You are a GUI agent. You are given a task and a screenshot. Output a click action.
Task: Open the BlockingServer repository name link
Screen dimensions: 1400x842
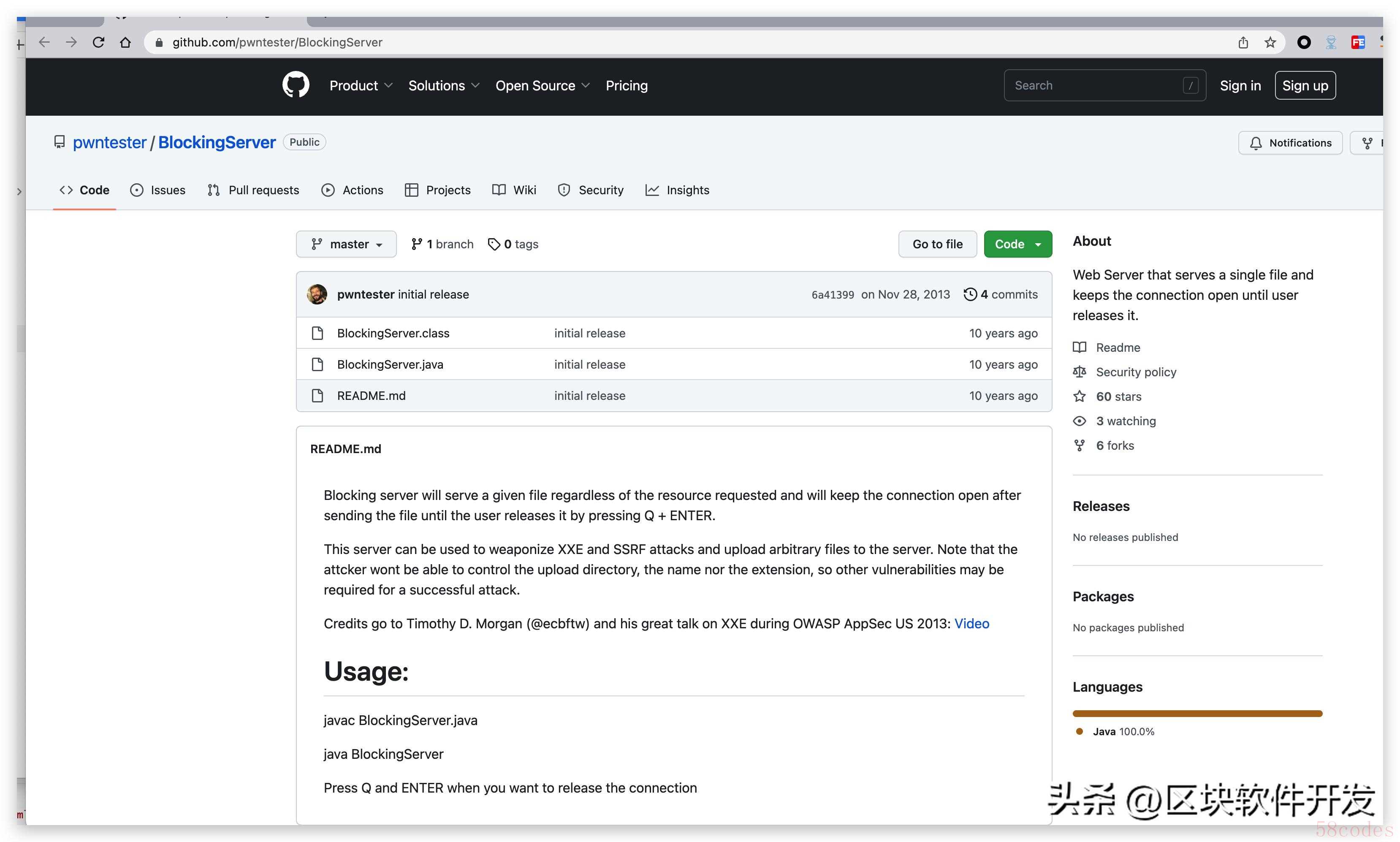pyautogui.click(x=217, y=142)
